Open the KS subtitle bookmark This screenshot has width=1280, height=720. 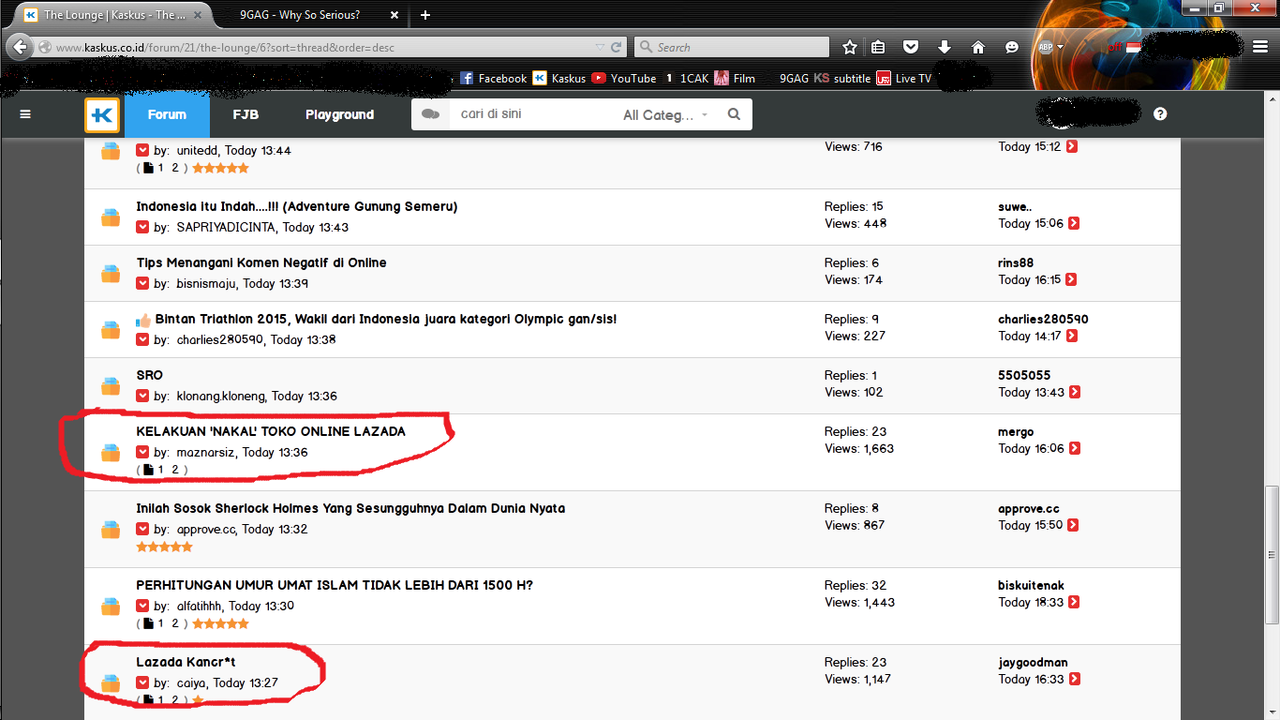[842, 78]
